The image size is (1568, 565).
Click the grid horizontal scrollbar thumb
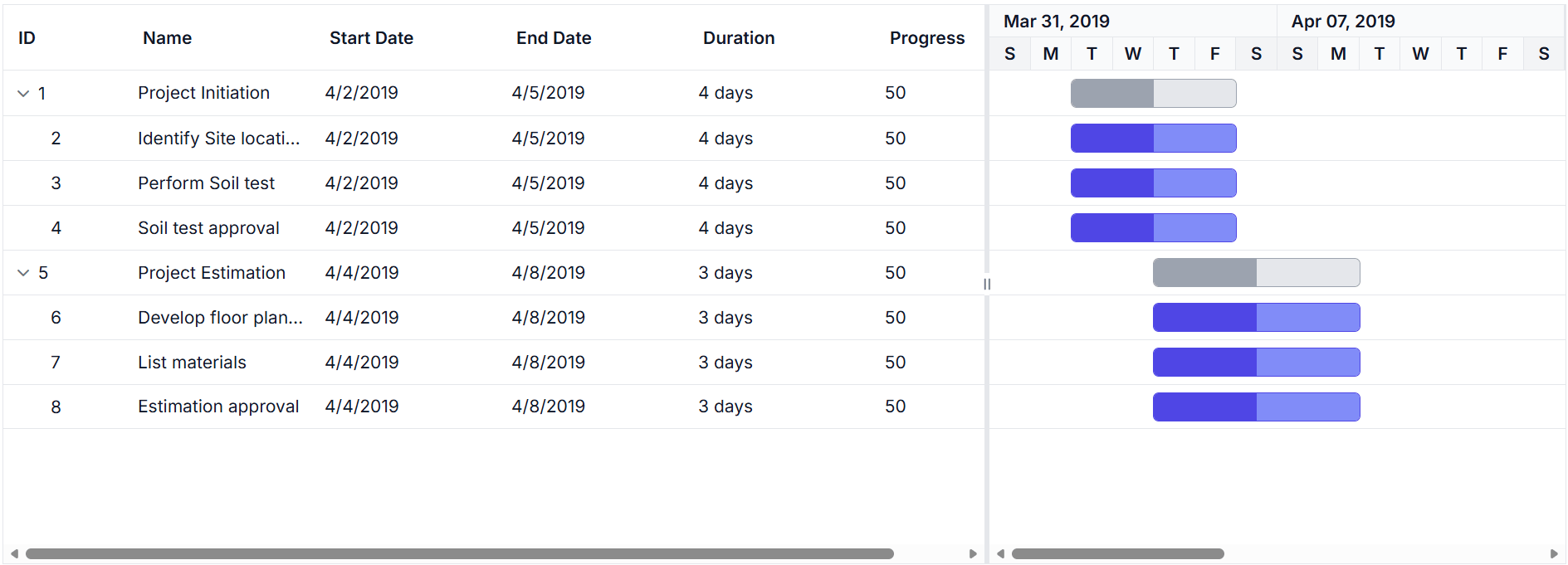(459, 553)
